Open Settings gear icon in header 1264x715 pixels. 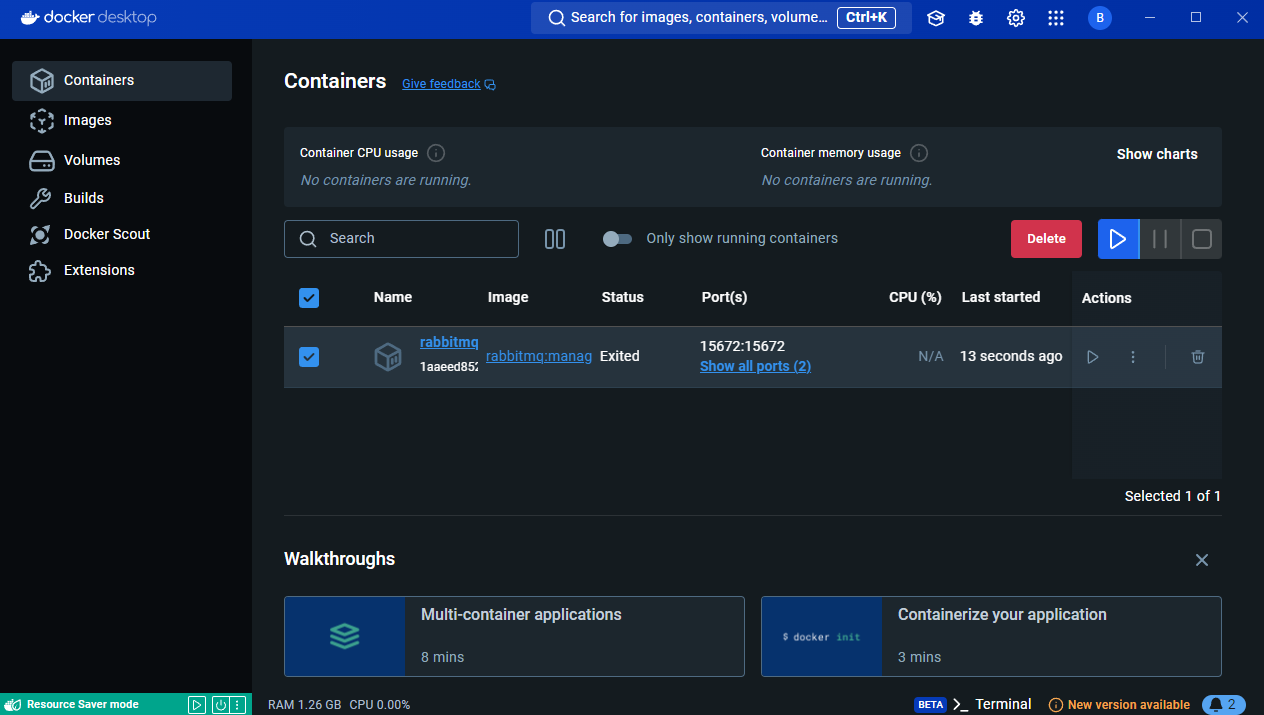1016,18
